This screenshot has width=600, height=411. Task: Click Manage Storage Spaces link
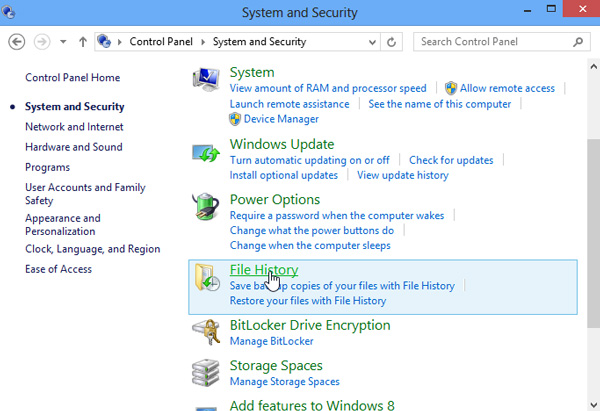[284, 382]
